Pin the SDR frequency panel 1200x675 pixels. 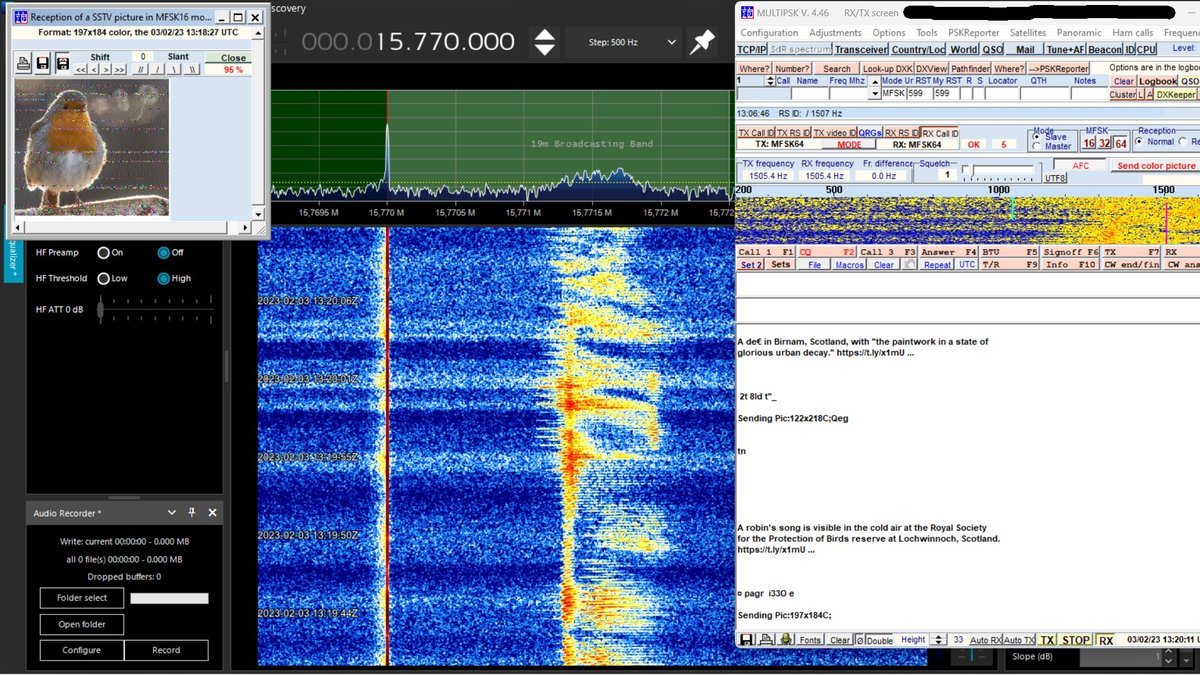tap(703, 41)
